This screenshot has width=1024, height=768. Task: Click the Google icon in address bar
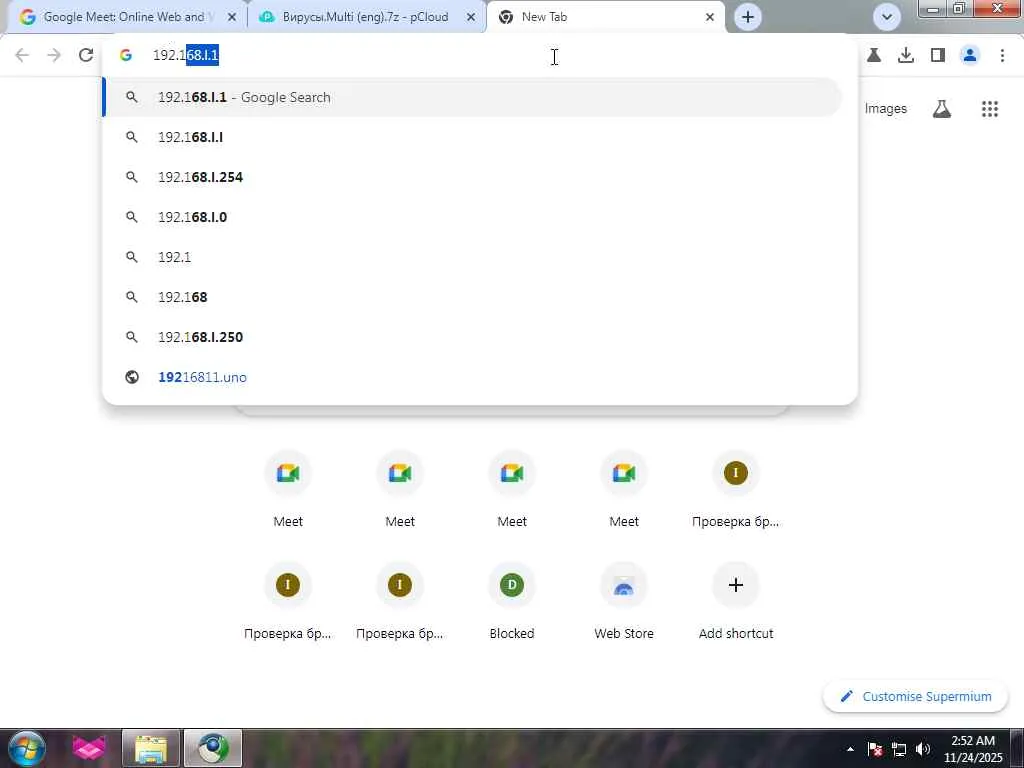pos(126,56)
